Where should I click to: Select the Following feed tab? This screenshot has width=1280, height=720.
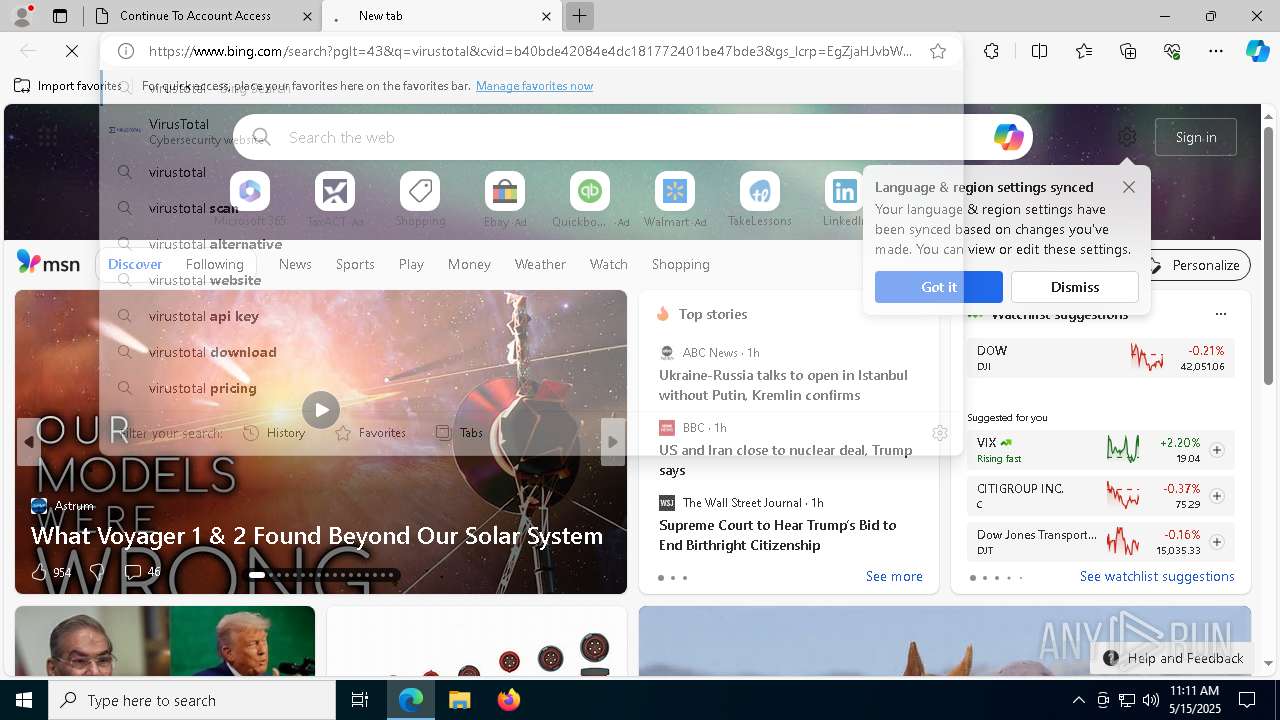[215, 264]
